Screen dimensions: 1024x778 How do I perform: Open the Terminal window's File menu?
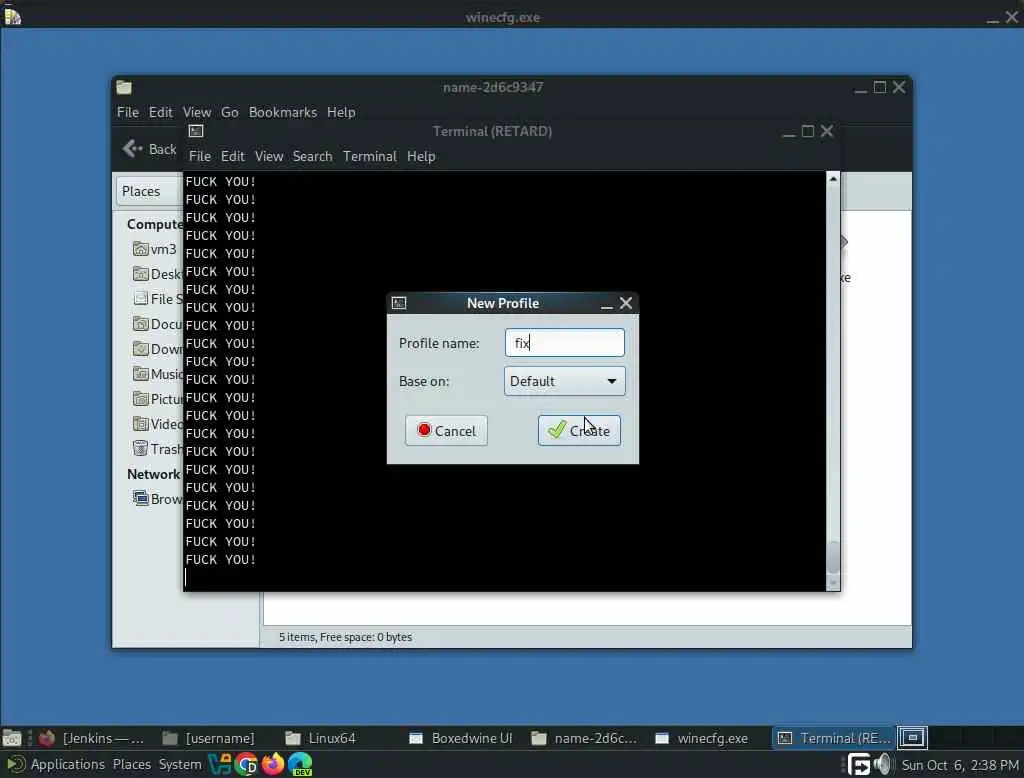[x=200, y=156]
